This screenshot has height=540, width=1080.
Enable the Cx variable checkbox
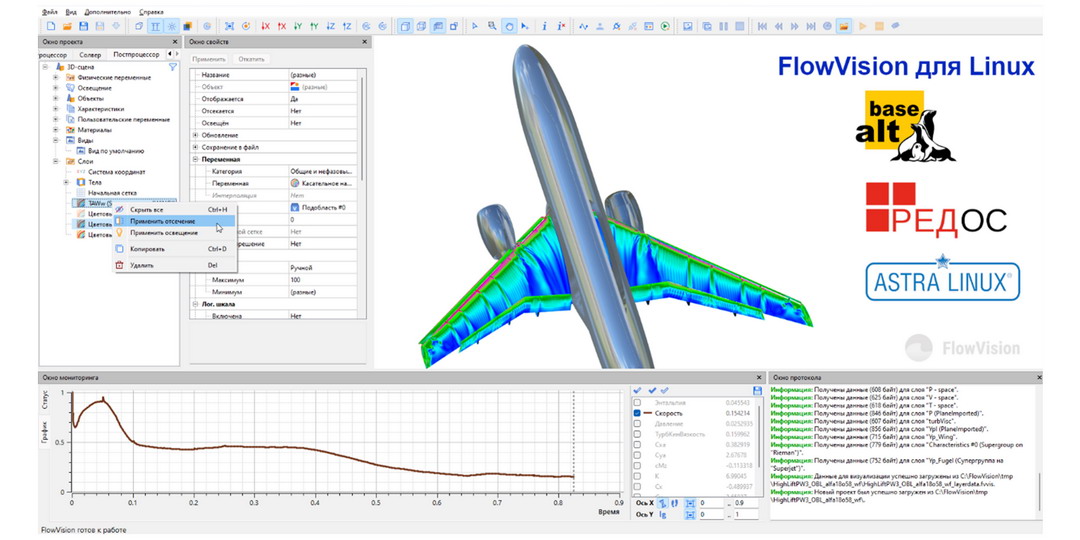pos(637,487)
